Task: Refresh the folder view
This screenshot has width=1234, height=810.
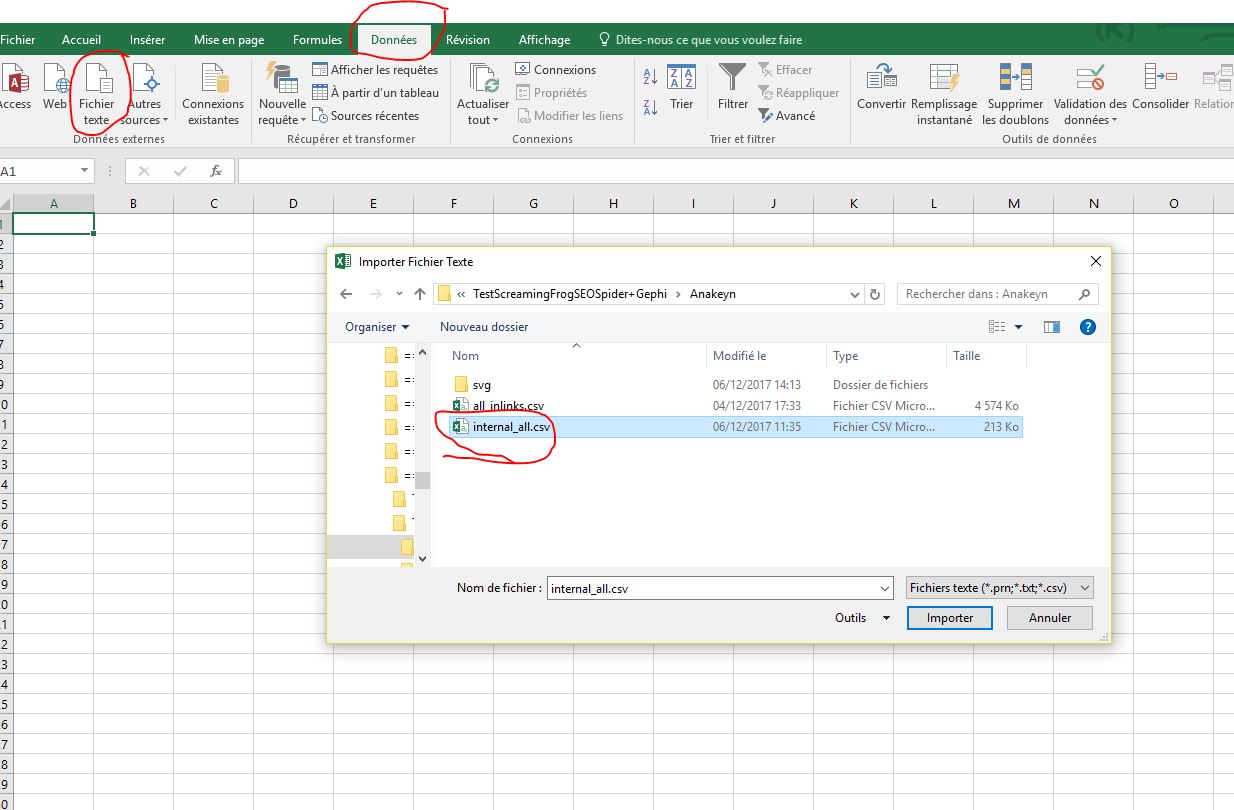Action: point(875,294)
